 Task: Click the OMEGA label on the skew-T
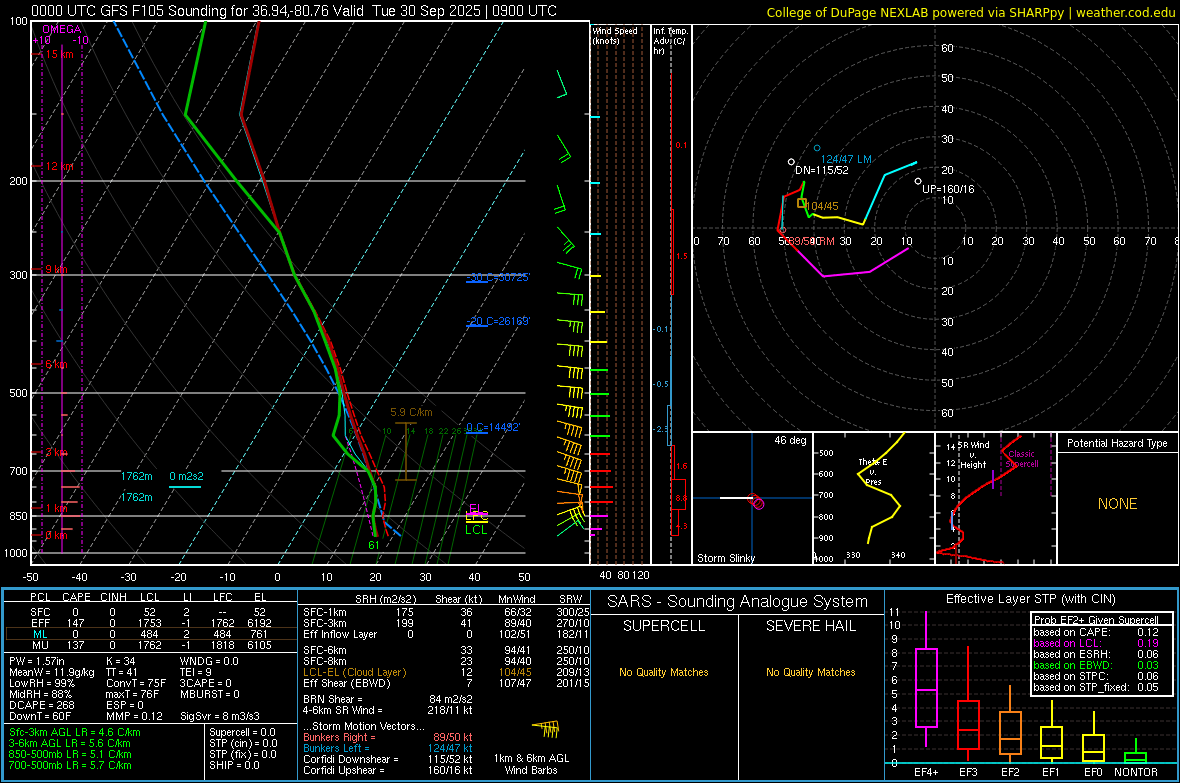pos(62,29)
